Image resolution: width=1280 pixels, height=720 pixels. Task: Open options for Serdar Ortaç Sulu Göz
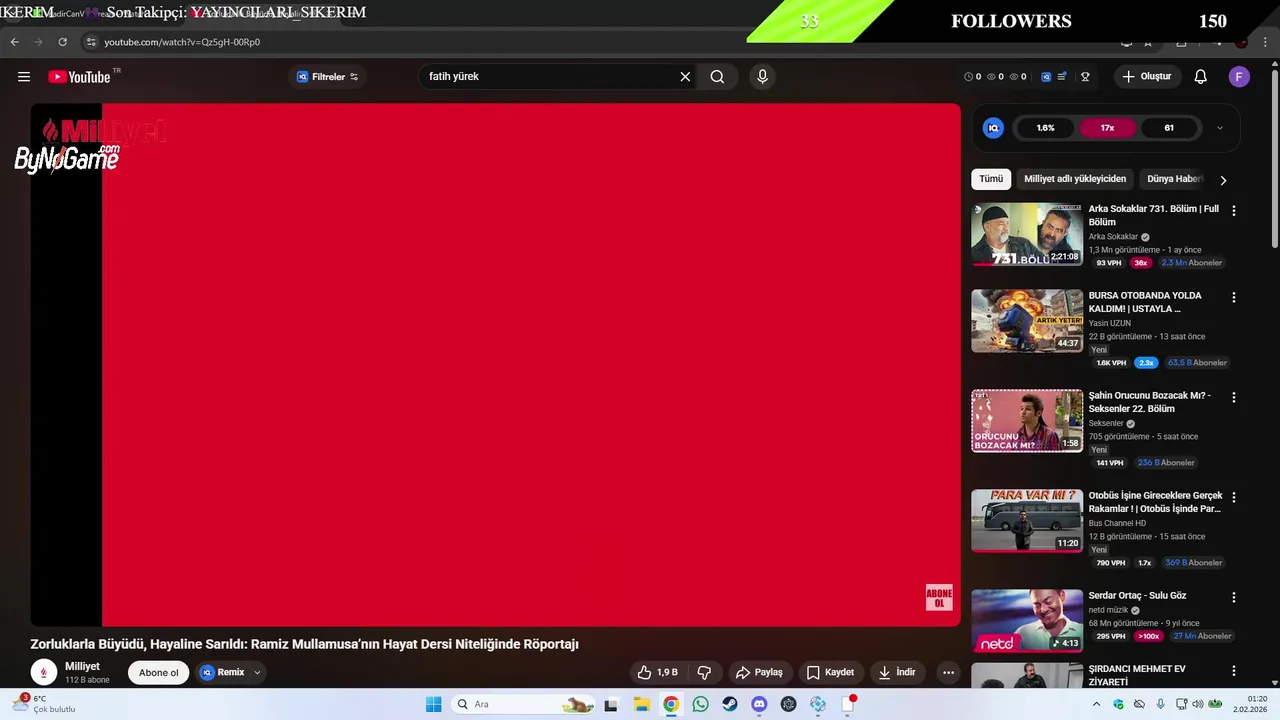pyautogui.click(x=1233, y=597)
